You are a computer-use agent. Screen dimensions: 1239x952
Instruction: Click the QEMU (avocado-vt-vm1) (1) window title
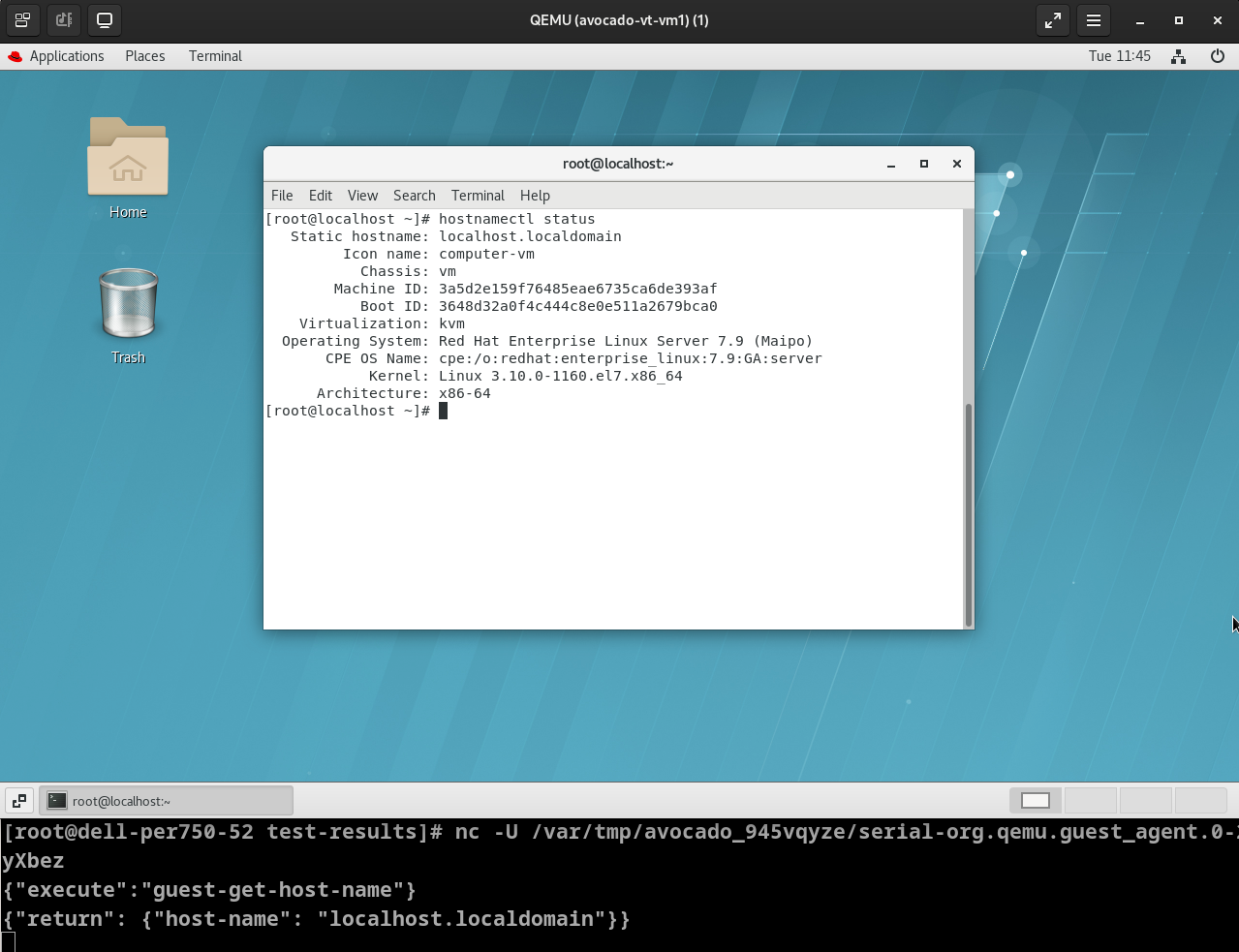[619, 19]
